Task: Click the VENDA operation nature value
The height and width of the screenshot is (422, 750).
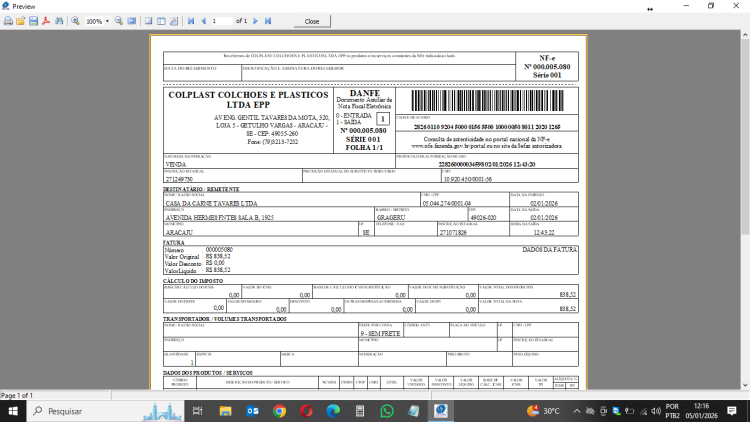Action: [176, 164]
